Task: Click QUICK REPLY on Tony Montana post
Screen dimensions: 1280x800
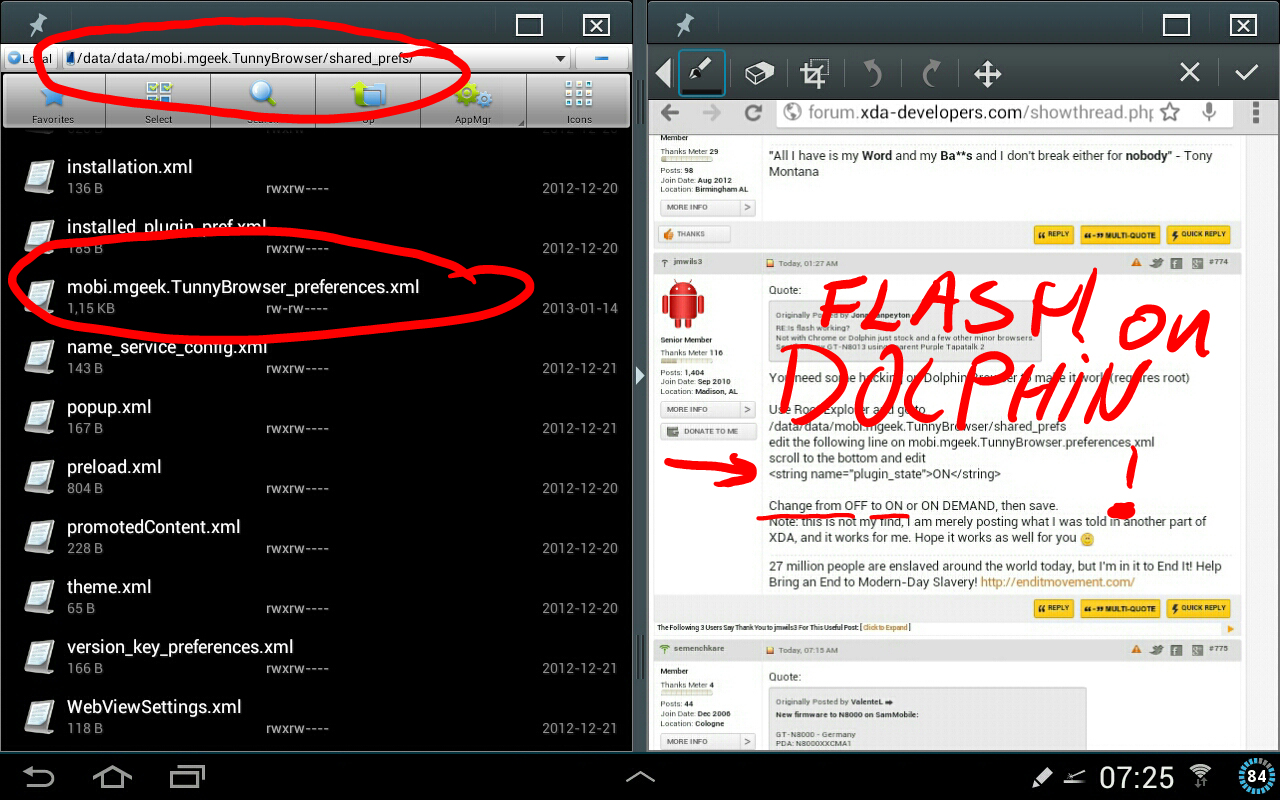Action: tap(1198, 235)
